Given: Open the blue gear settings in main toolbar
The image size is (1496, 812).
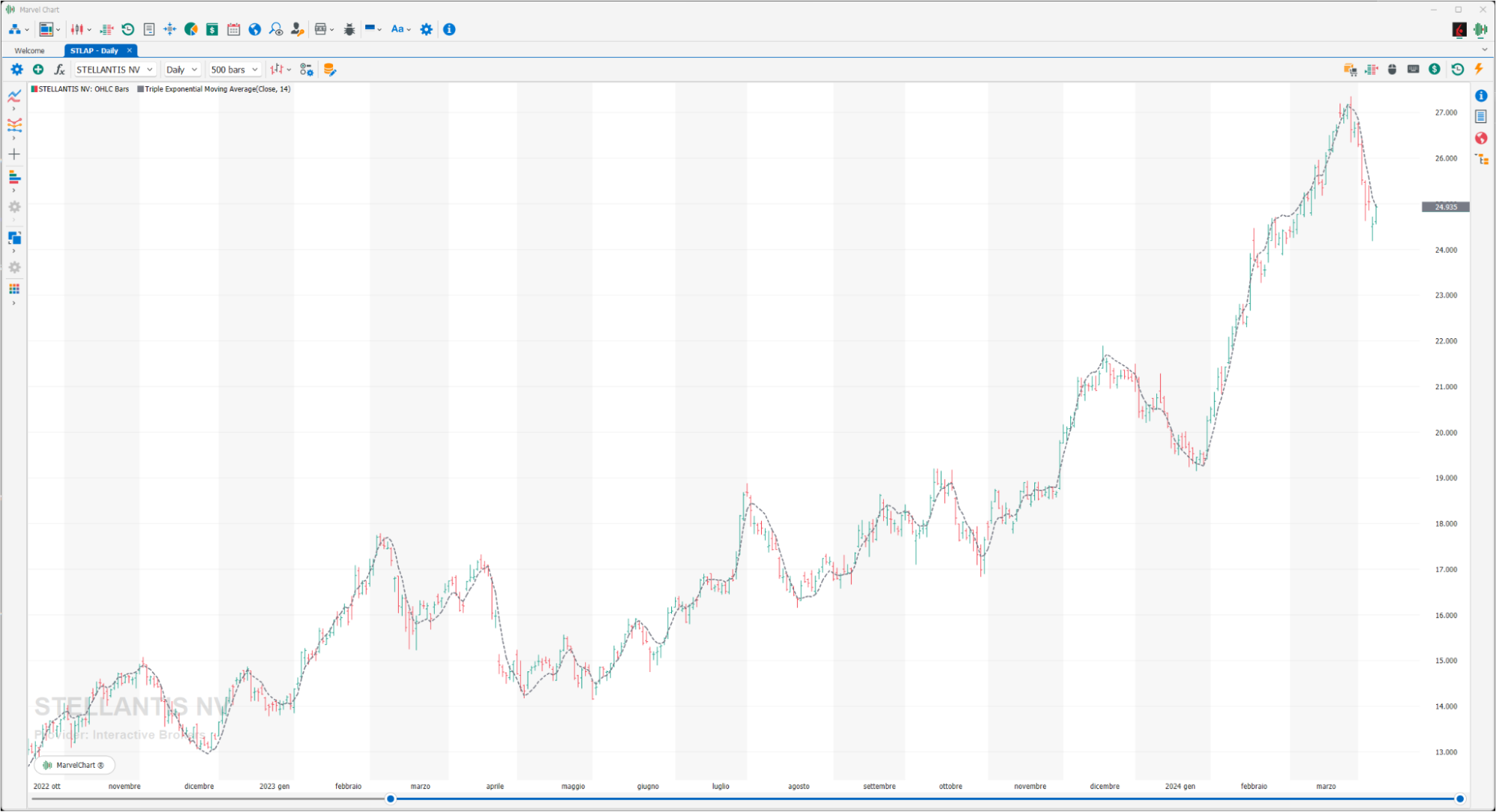Looking at the screenshot, I should coord(427,29).
